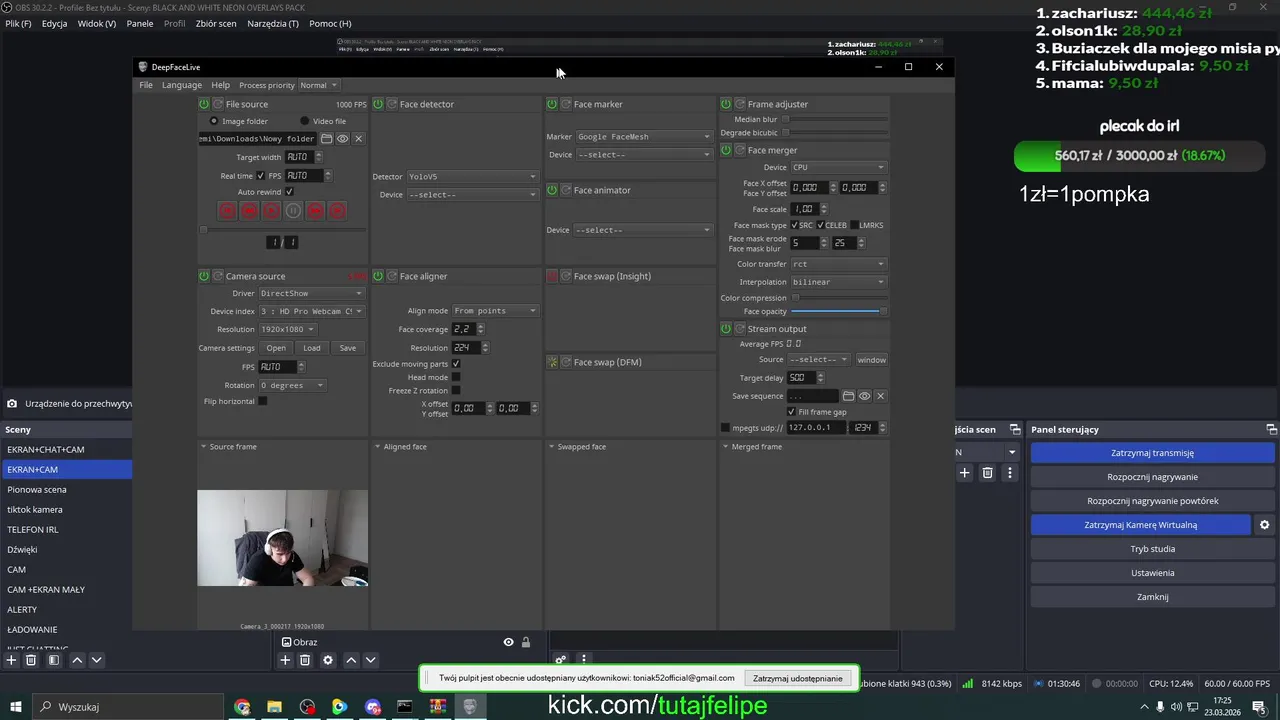This screenshot has height=720, width=1280.
Task: Reveal the File source folder path eye icon
Action: coord(343,139)
